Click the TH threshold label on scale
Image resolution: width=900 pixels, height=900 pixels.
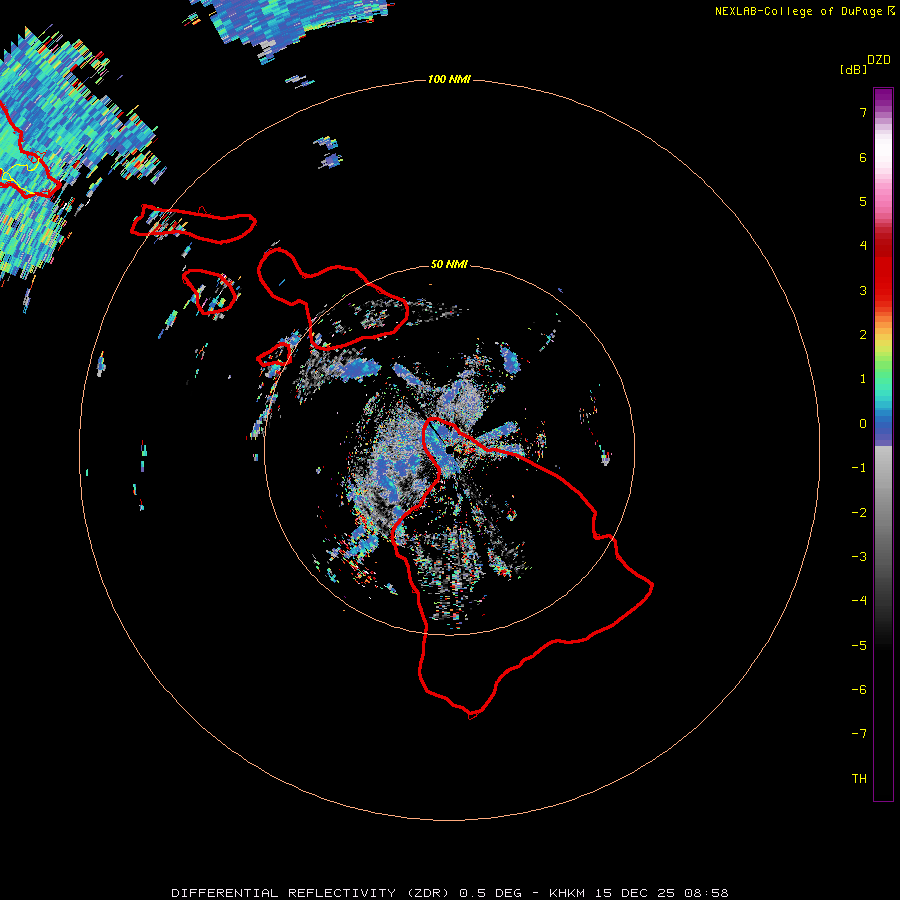(x=859, y=779)
